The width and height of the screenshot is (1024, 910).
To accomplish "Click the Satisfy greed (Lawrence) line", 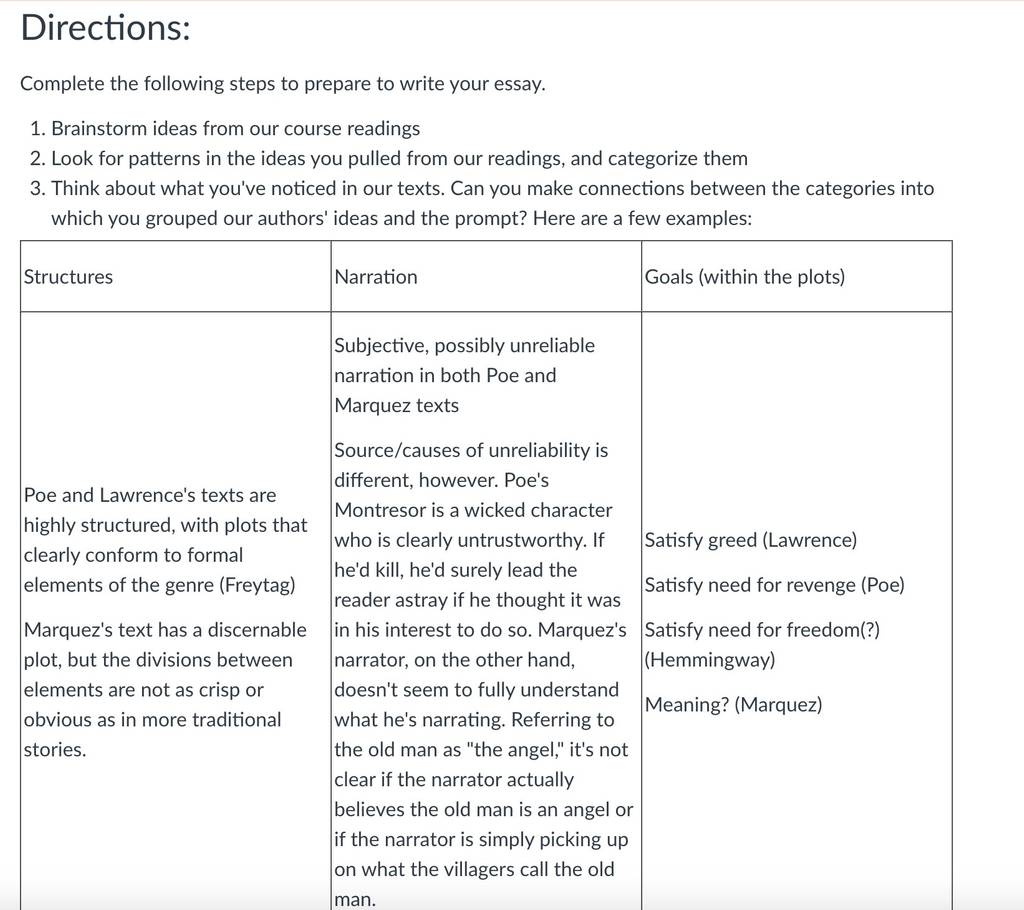I will (750, 540).
